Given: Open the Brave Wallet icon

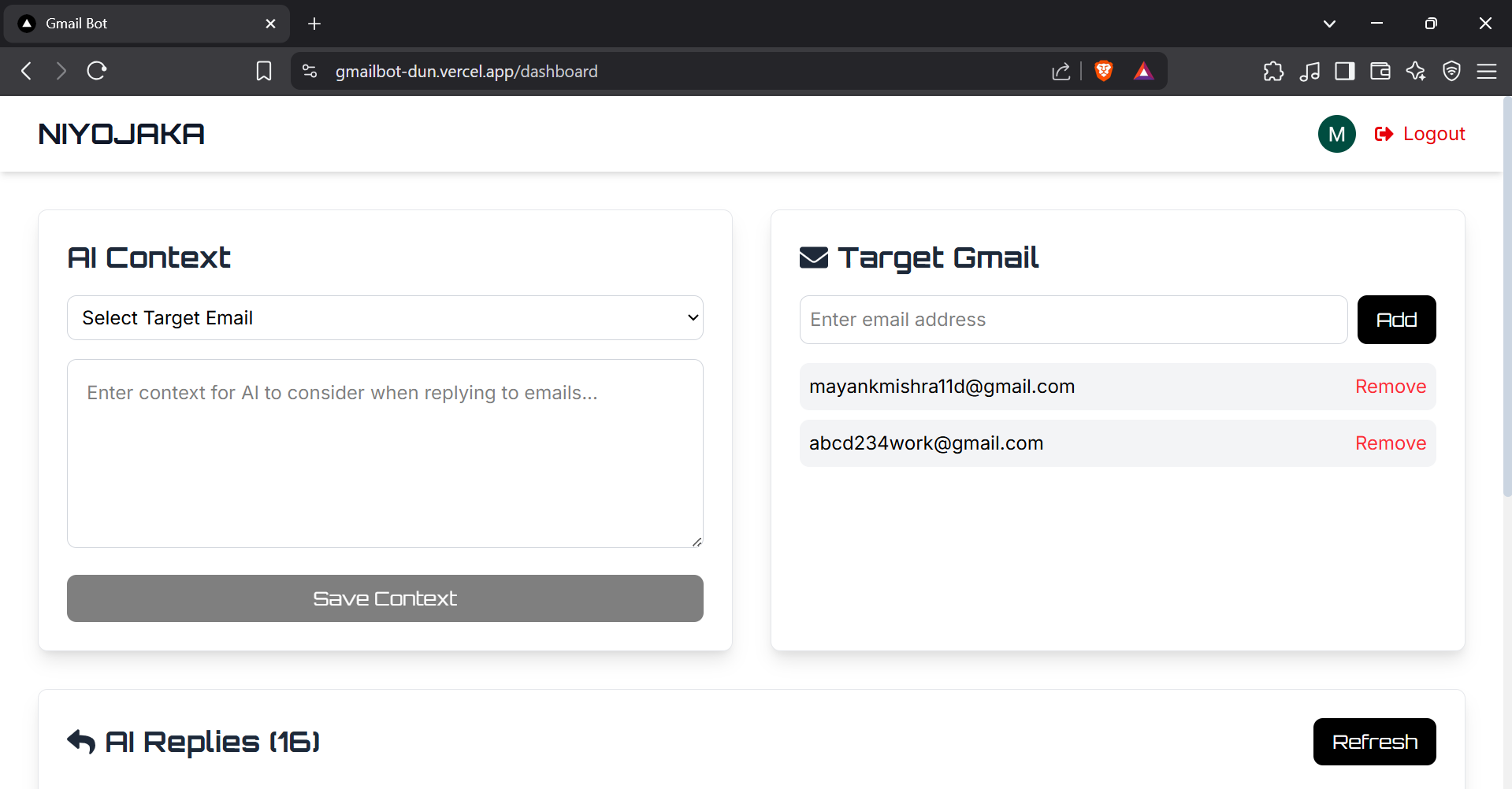Looking at the screenshot, I should tap(1380, 71).
